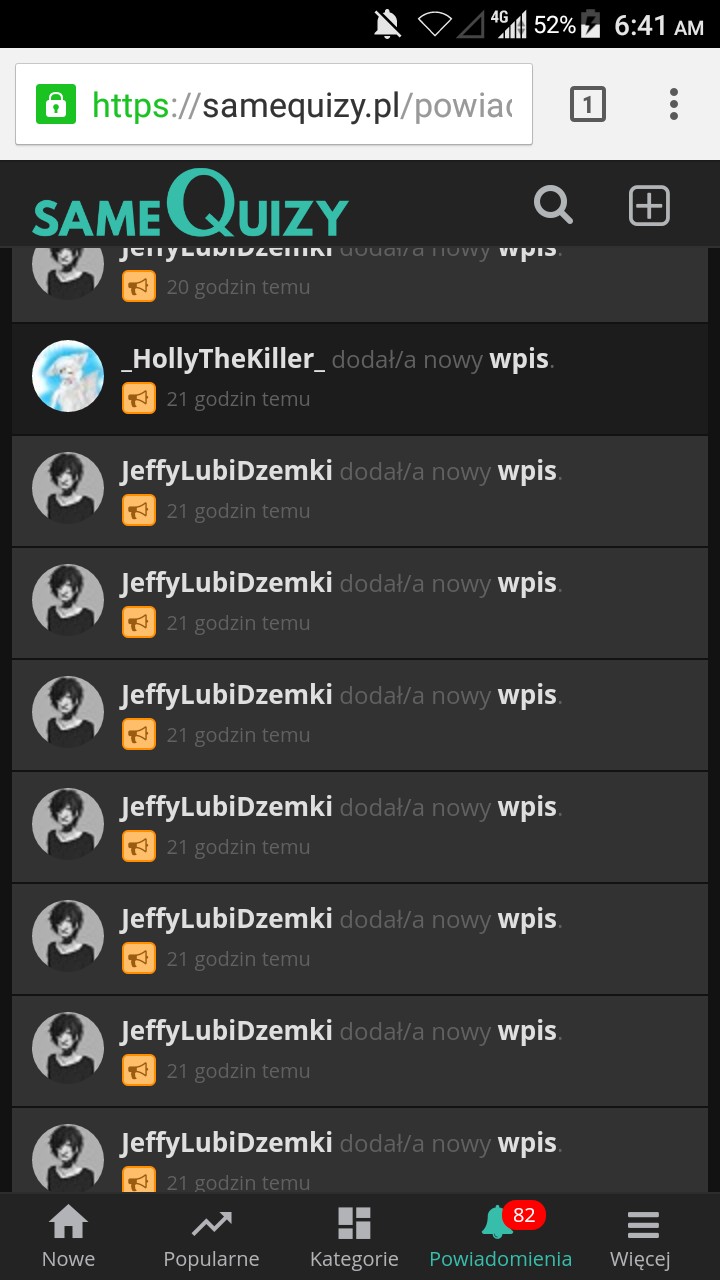
Task: Open the browser tab switcher showing 1
Action: click(588, 104)
